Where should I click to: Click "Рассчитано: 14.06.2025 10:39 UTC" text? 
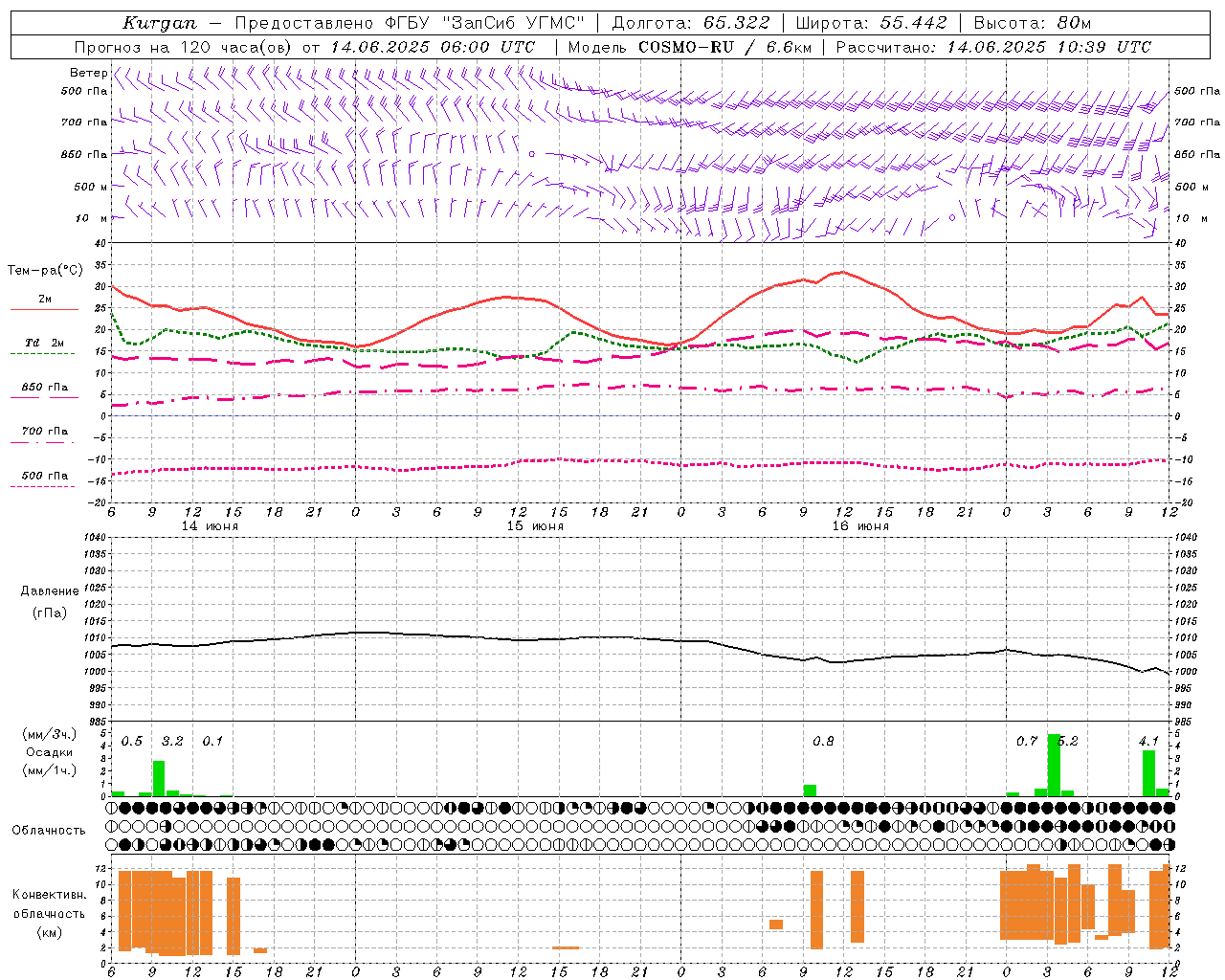point(994,47)
